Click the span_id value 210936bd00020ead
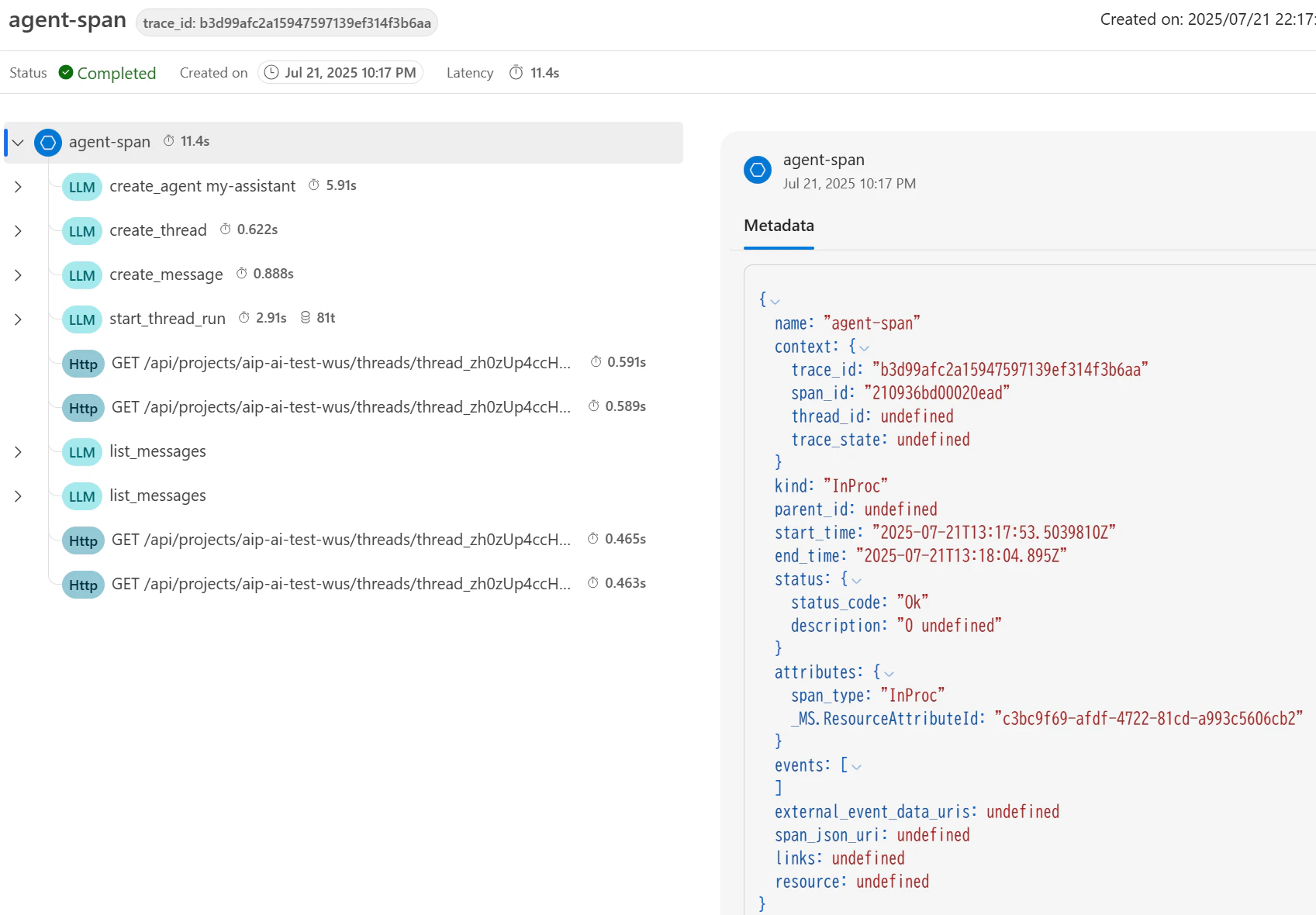 (937, 393)
